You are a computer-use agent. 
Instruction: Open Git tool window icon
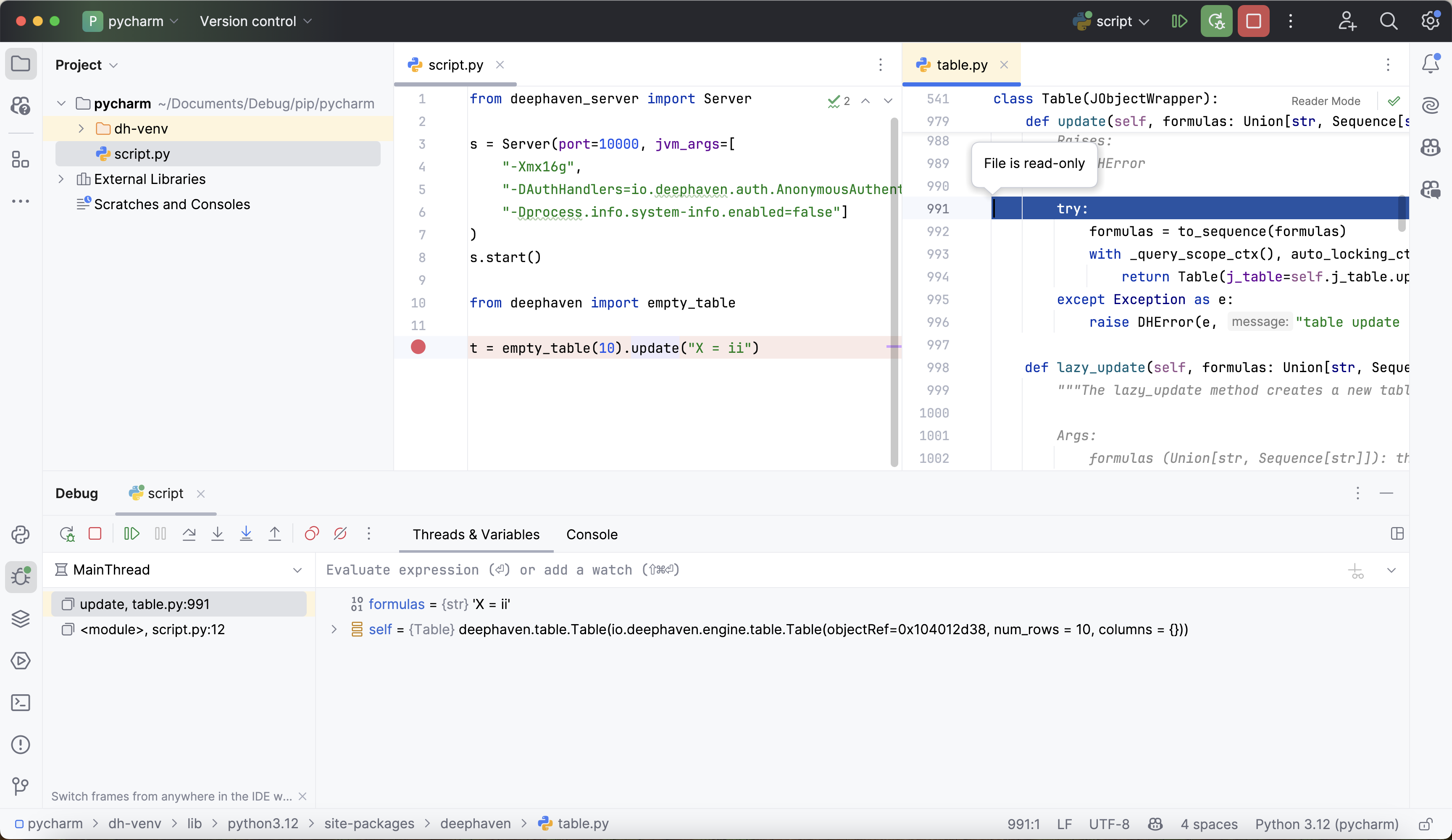point(21,786)
